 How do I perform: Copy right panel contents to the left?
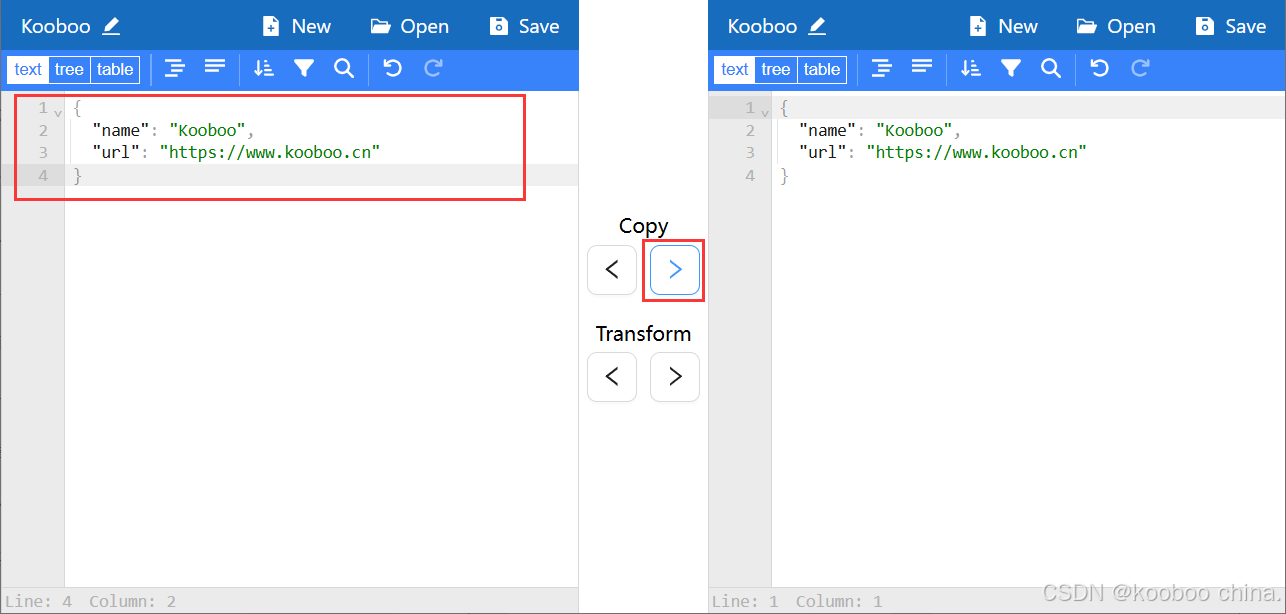[x=612, y=270]
